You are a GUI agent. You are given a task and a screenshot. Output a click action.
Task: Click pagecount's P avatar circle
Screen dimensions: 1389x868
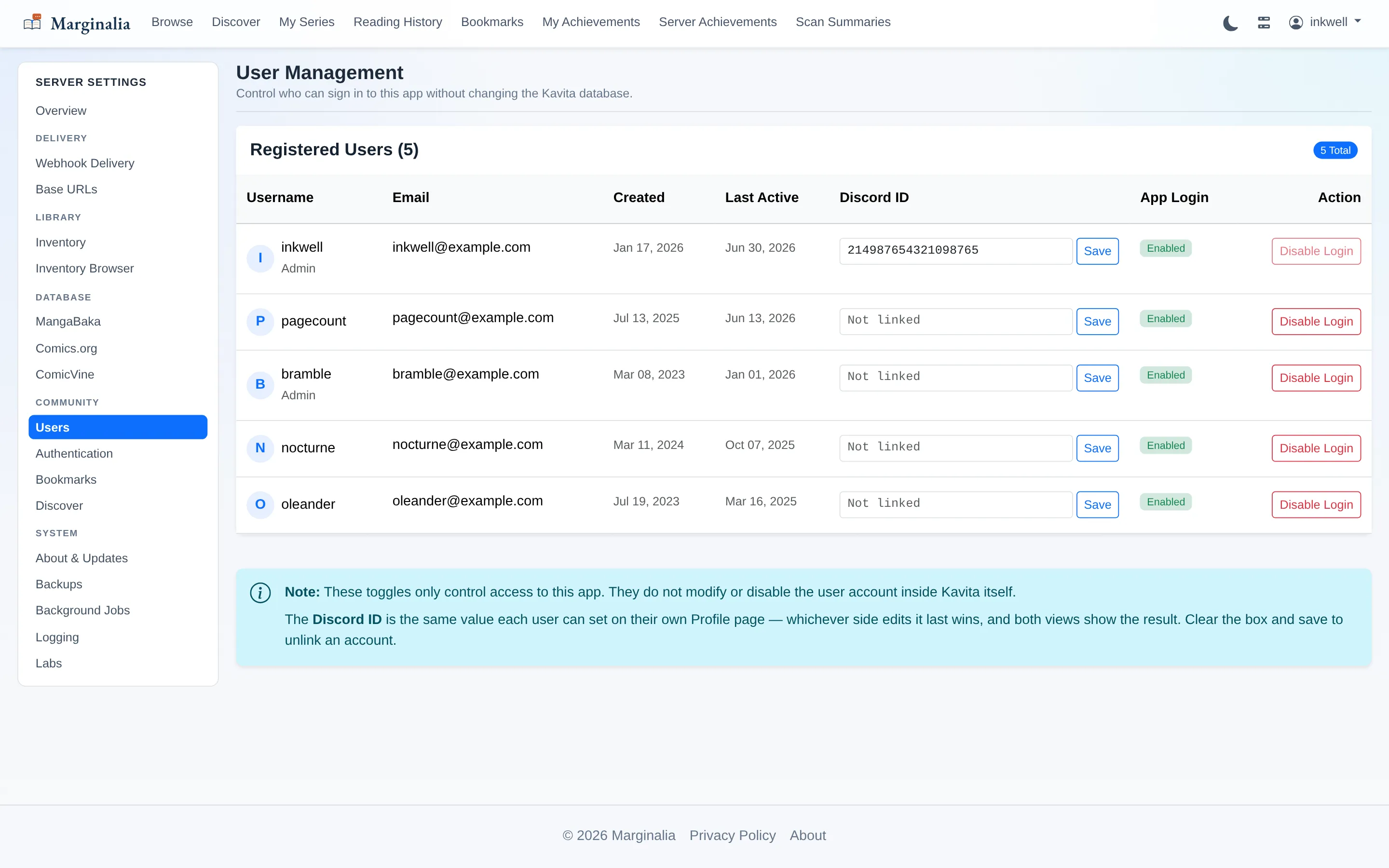coord(260,322)
